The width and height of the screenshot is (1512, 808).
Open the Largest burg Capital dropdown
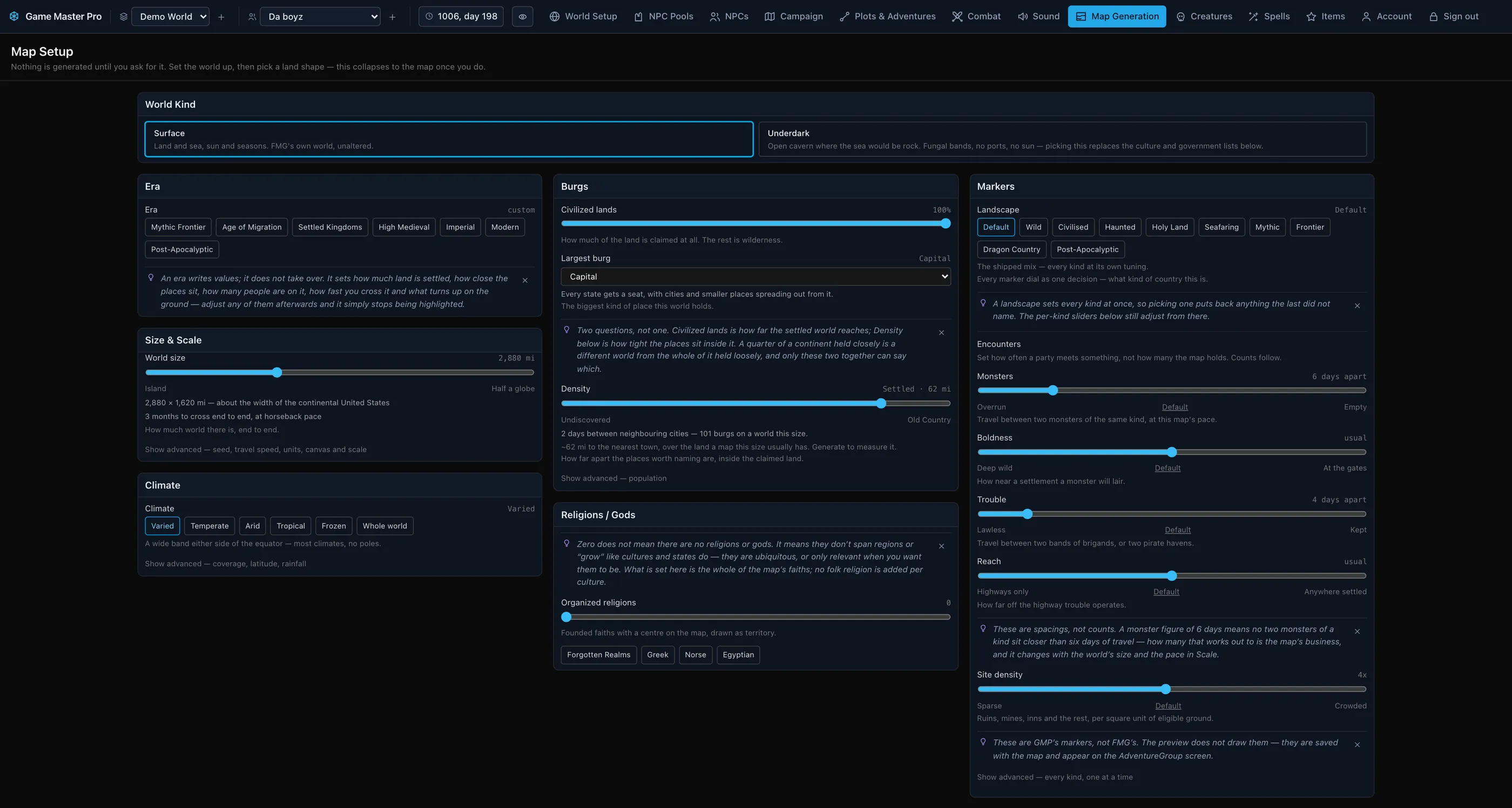755,276
